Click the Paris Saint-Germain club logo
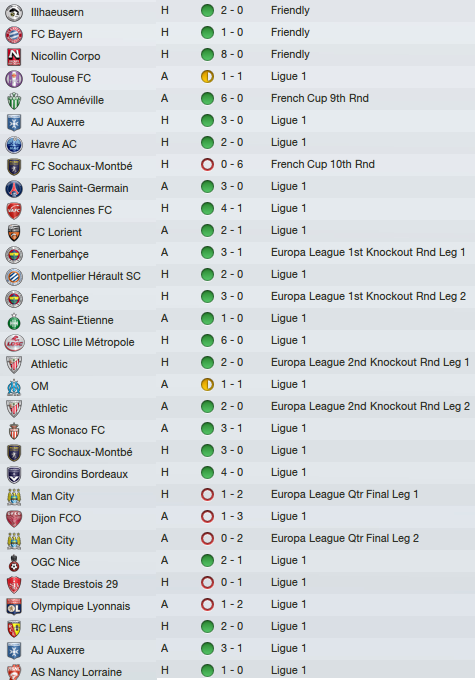The height and width of the screenshot is (680, 475). pyautogui.click(x=14, y=188)
